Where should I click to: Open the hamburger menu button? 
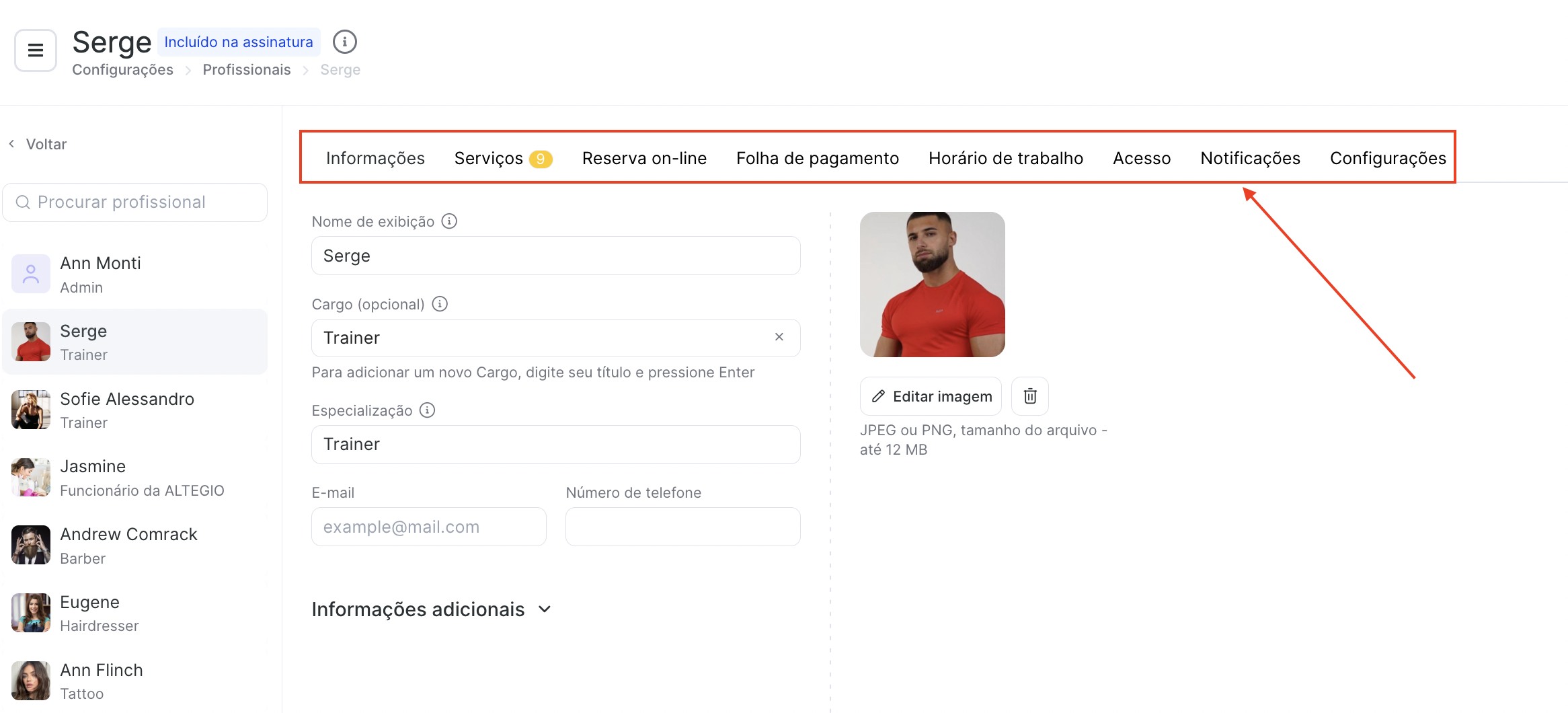point(36,50)
